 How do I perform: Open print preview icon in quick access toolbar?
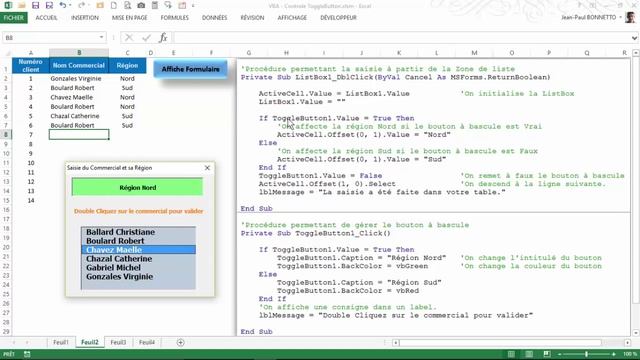[127, 5]
